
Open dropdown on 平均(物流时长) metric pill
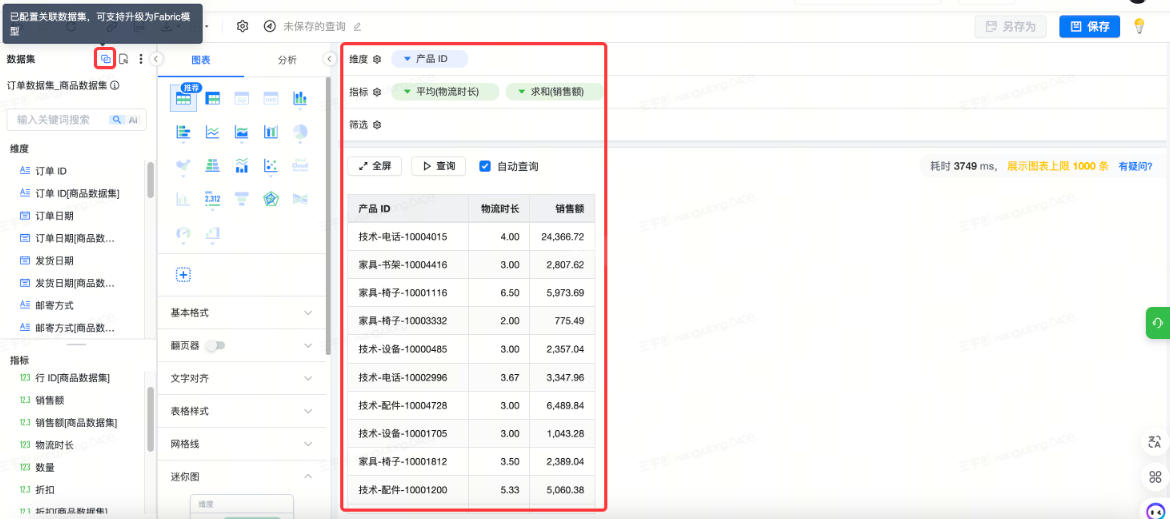(407, 92)
